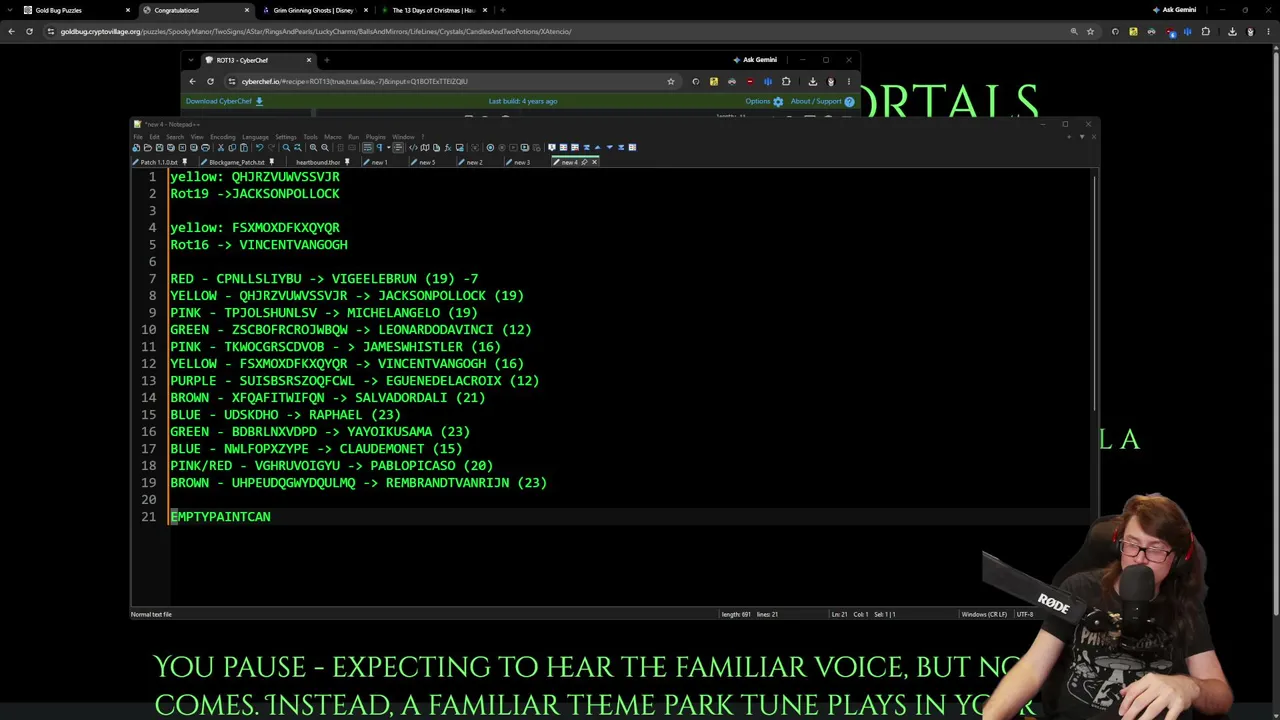Reload the CyberChef page
Viewport: 1280px width, 720px height.
click(210, 81)
